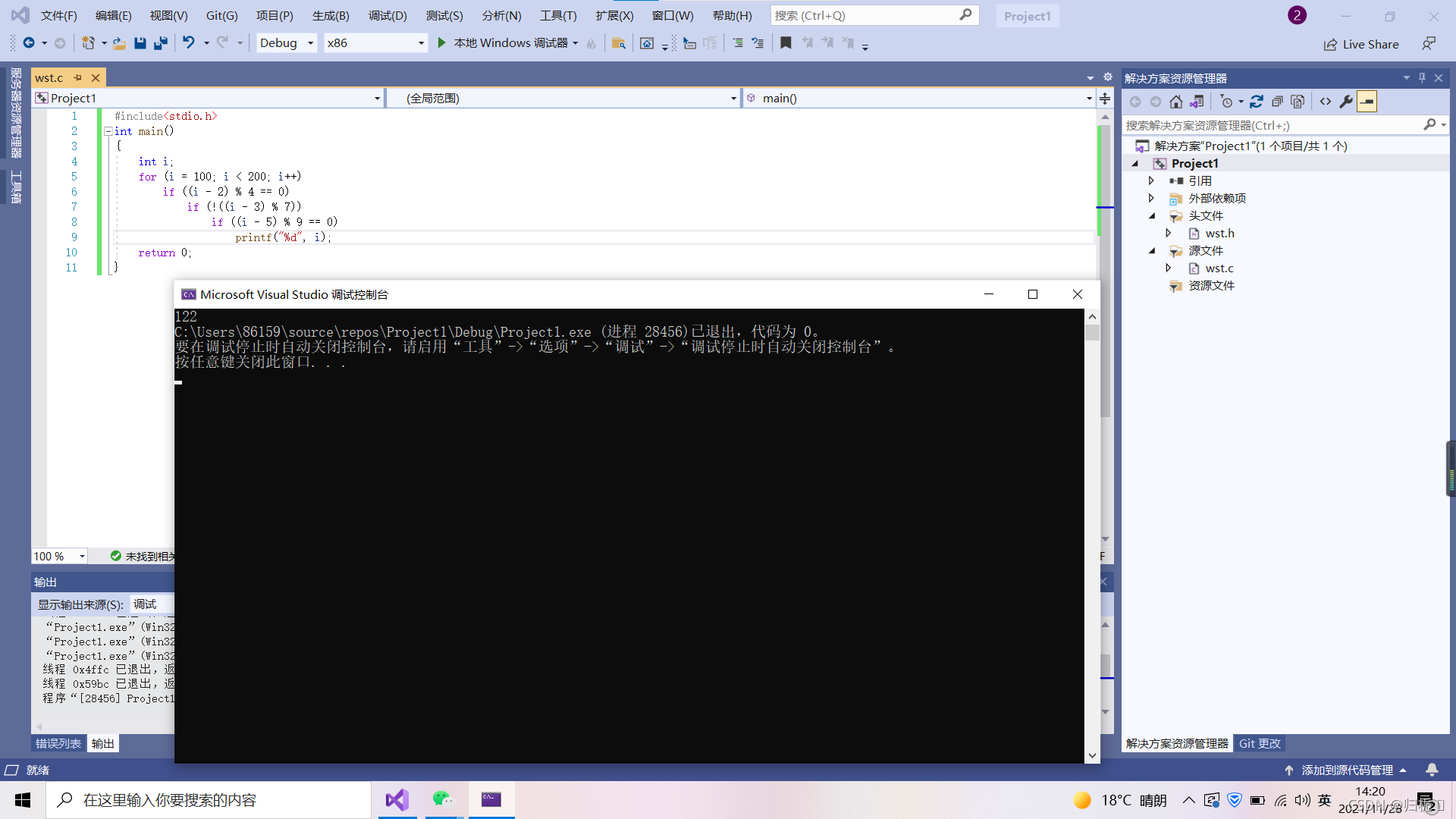1456x819 pixels.
Task: Start debugging with the green play button
Action: coord(441,43)
